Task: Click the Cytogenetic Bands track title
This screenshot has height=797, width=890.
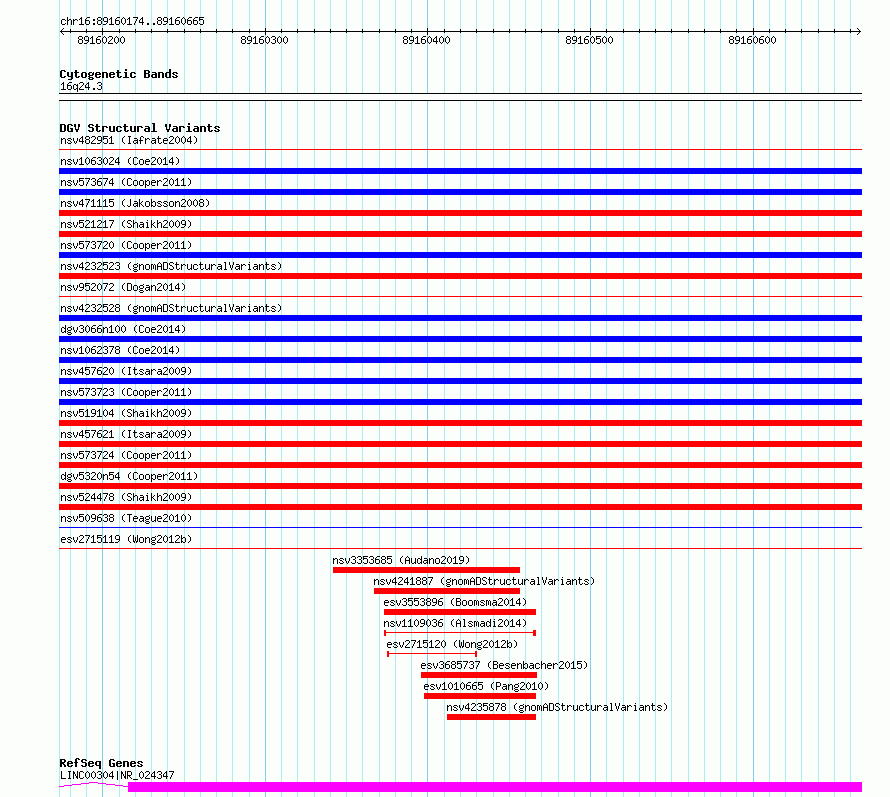Action: (119, 74)
